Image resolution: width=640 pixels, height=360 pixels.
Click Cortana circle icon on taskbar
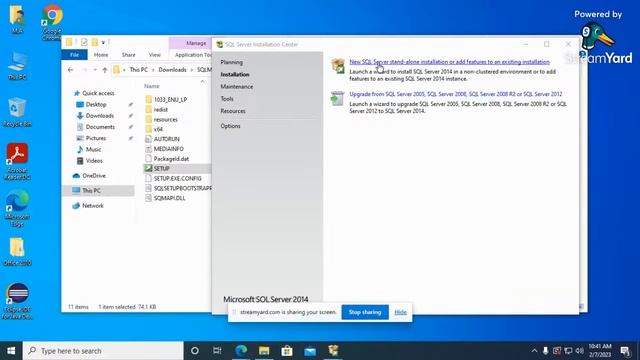tap(195, 351)
